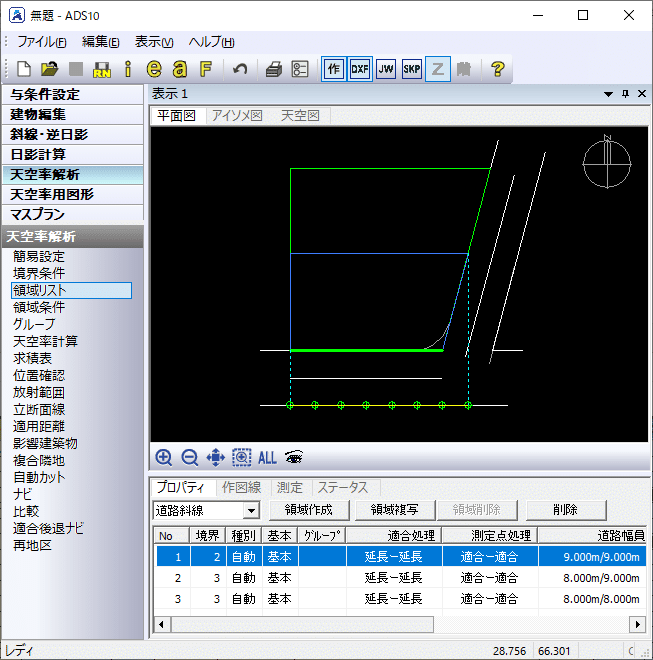Click the Undo arrow icon
This screenshot has width=653, height=660.
point(240,69)
